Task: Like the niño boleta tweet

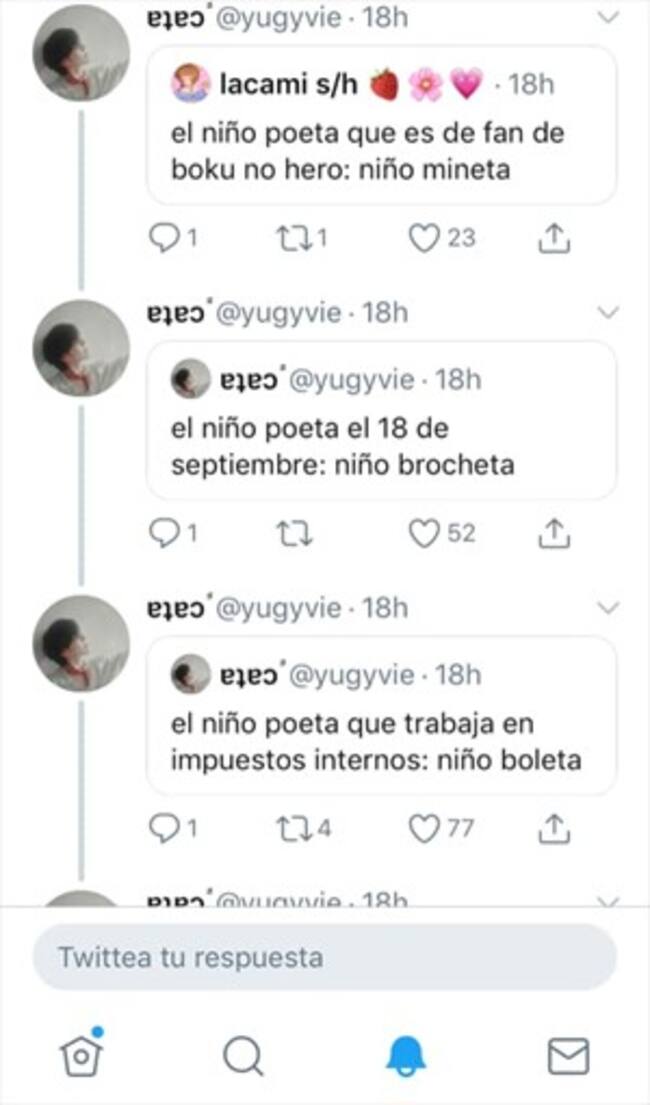Action: pyautogui.click(x=427, y=828)
